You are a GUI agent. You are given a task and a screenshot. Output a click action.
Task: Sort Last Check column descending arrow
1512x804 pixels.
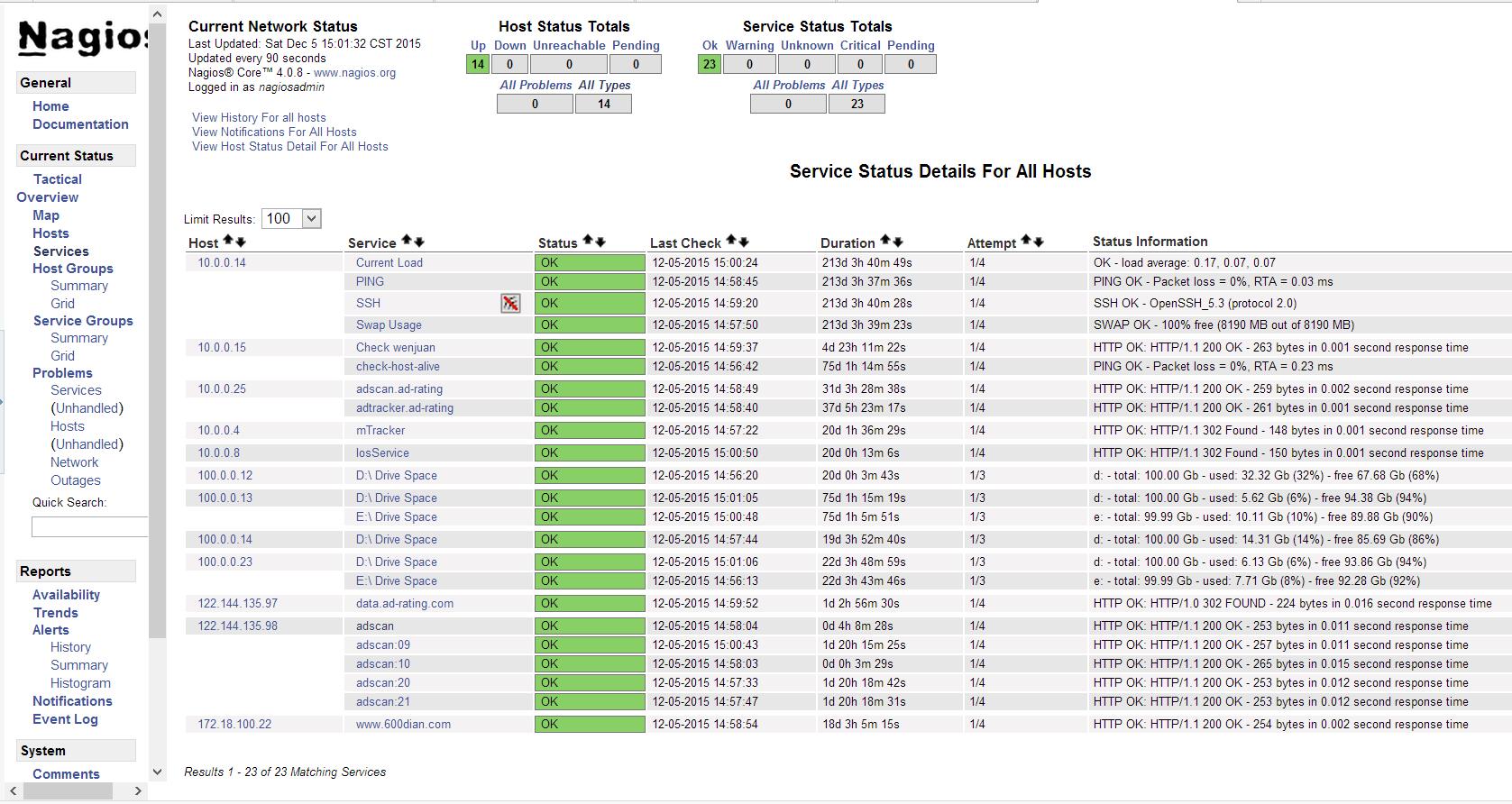[x=744, y=241]
